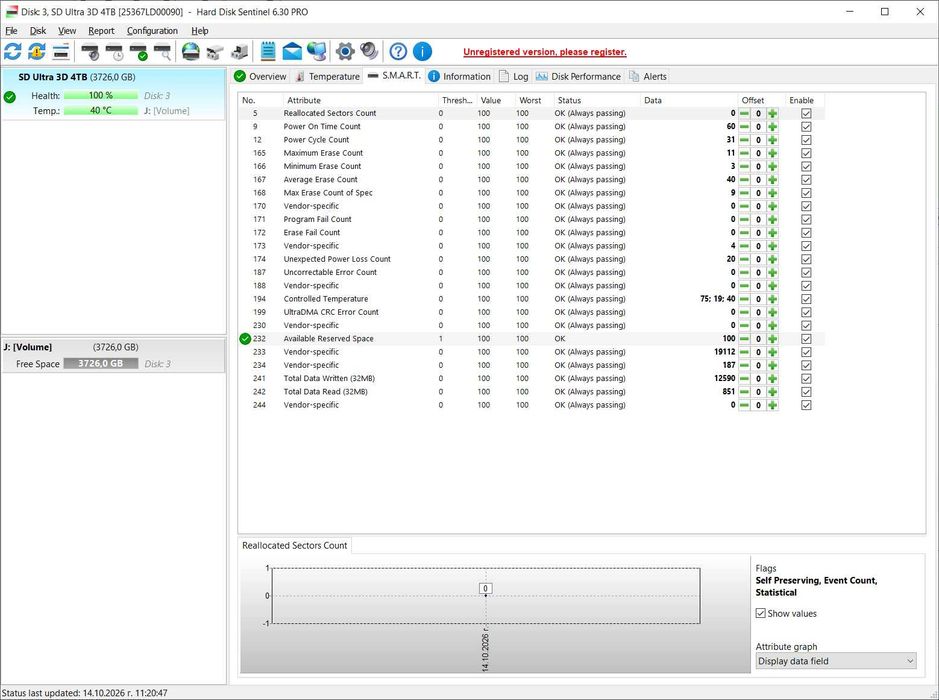Open the Alerts tab
939x700 pixels.
[647, 77]
